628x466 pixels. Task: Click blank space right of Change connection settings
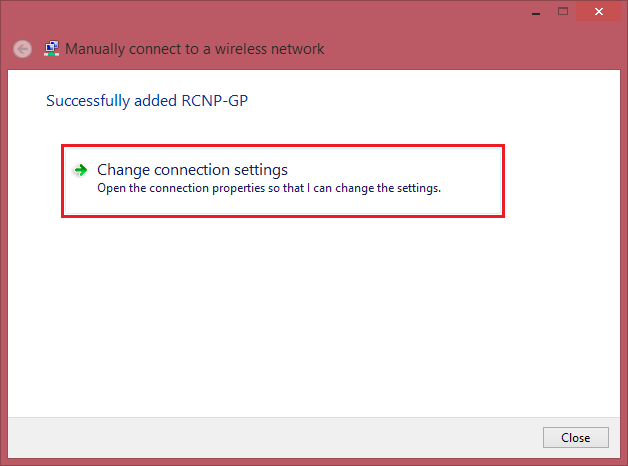[x=400, y=170]
